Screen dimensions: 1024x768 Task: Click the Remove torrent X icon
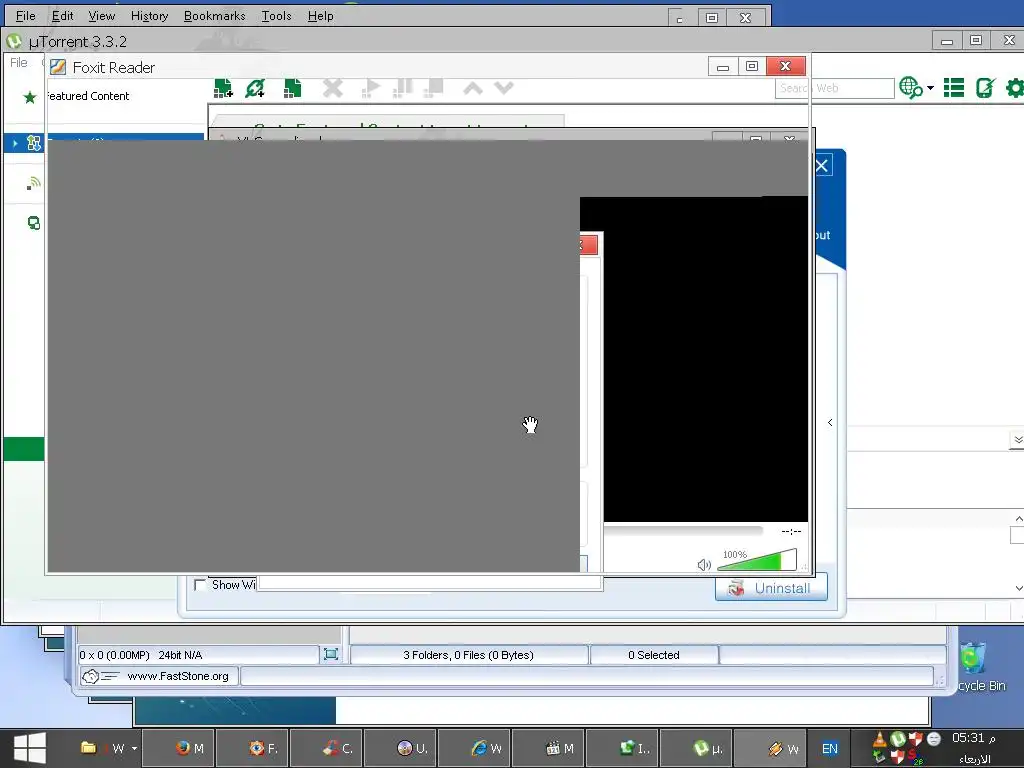coord(333,88)
